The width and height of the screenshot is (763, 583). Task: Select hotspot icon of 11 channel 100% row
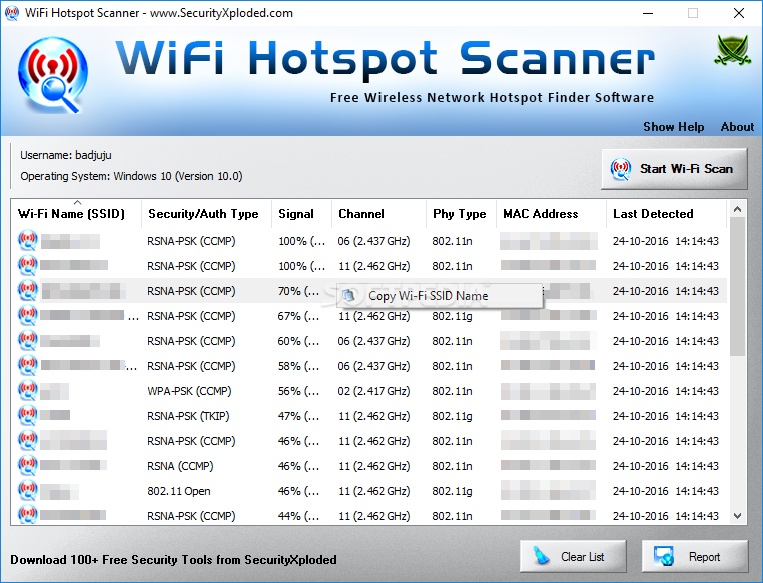pos(28,266)
